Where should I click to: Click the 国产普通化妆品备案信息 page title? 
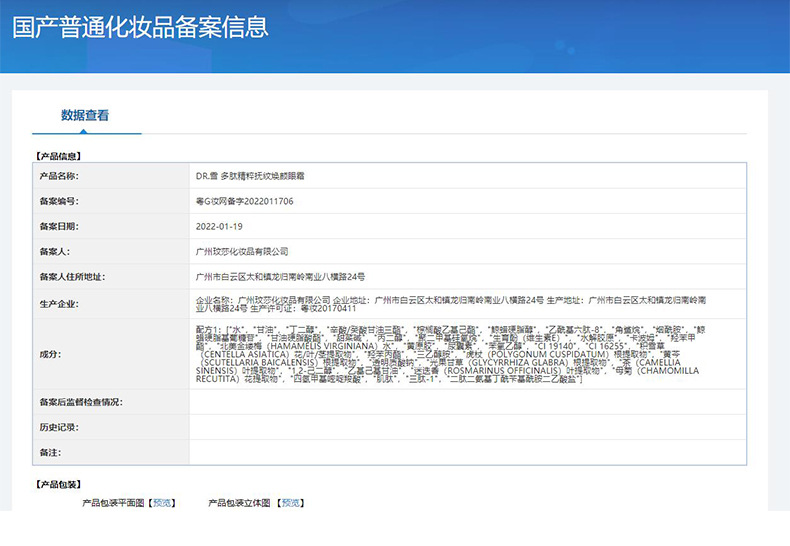coord(140,27)
